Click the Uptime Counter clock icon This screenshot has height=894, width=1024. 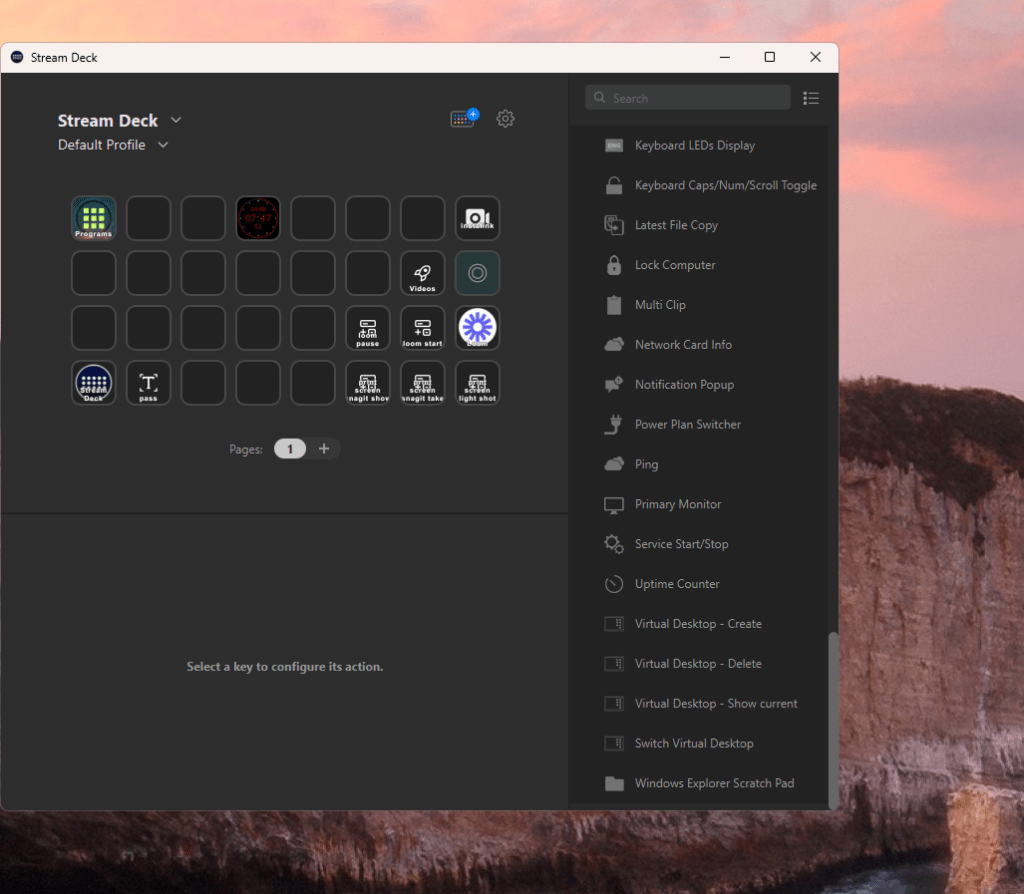pos(614,584)
